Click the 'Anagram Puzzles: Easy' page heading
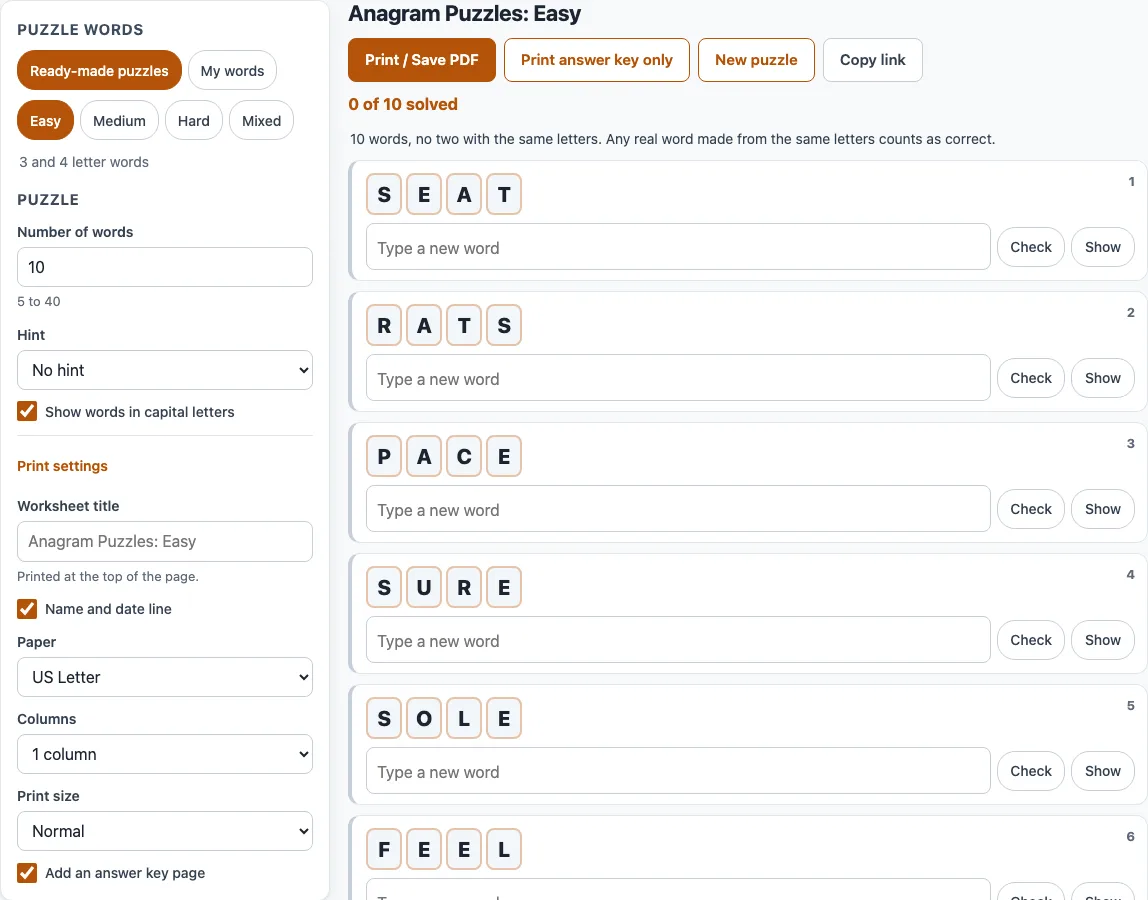Image resolution: width=1148 pixels, height=900 pixels. 465,13
